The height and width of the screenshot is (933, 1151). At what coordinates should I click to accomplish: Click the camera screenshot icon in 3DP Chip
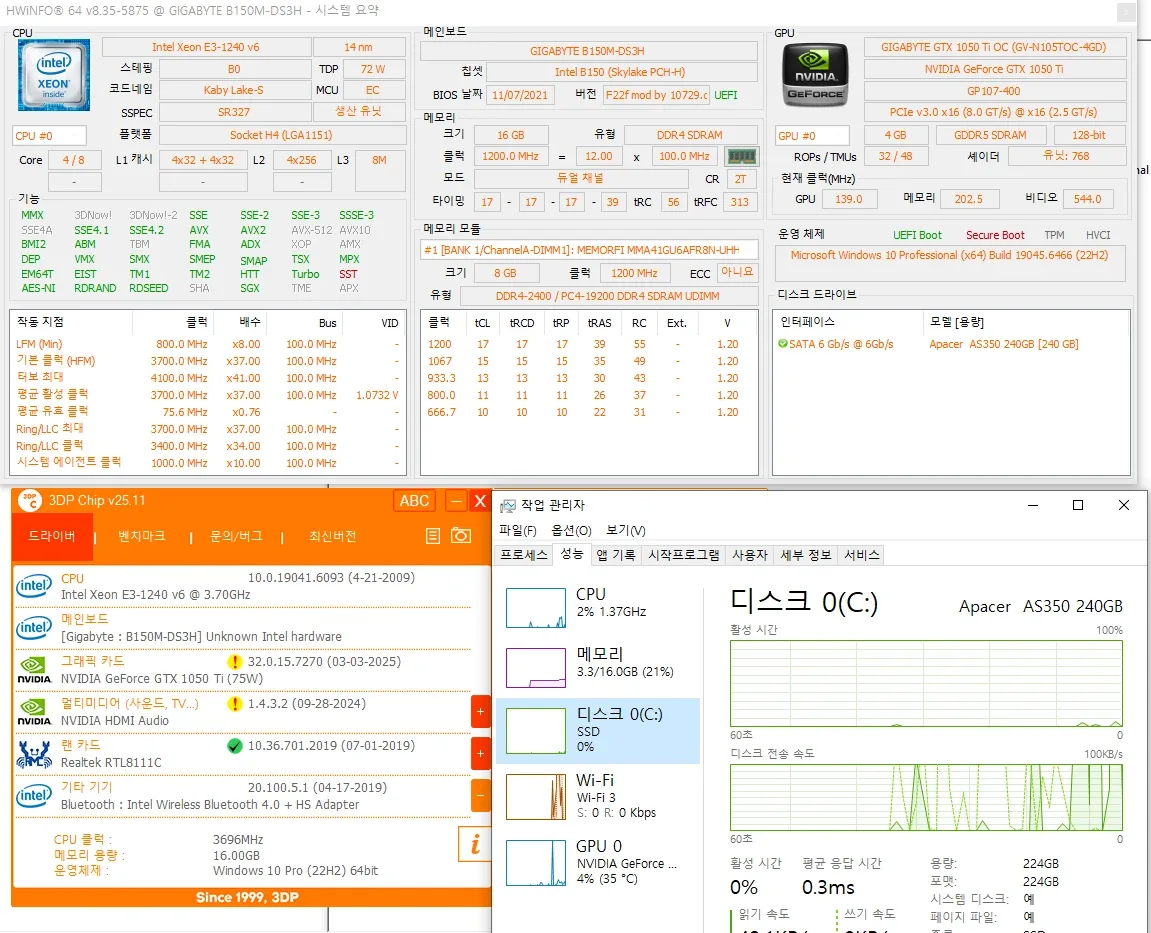(461, 535)
